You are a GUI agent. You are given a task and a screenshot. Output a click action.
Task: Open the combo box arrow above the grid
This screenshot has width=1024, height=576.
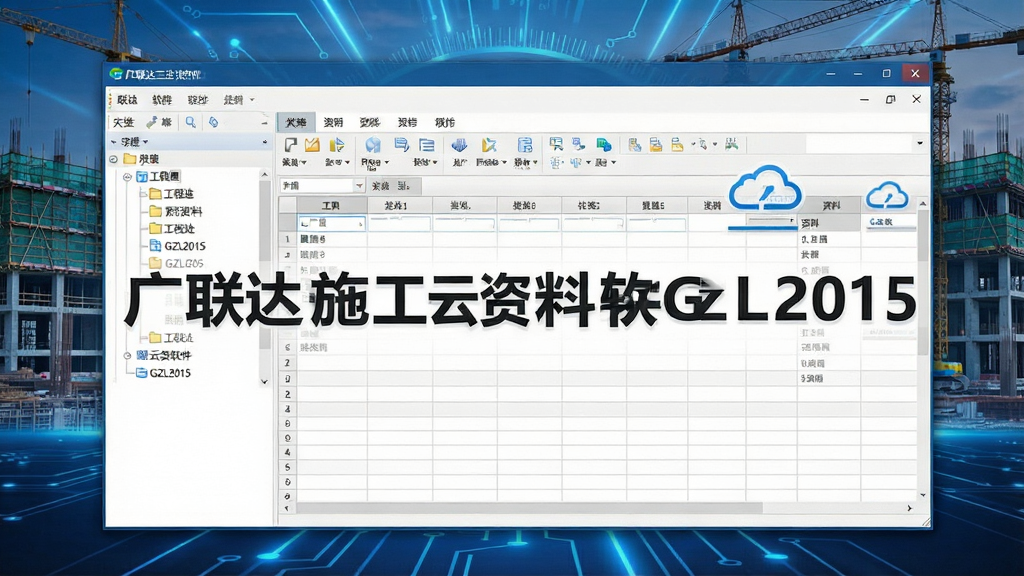pyautogui.click(x=359, y=186)
